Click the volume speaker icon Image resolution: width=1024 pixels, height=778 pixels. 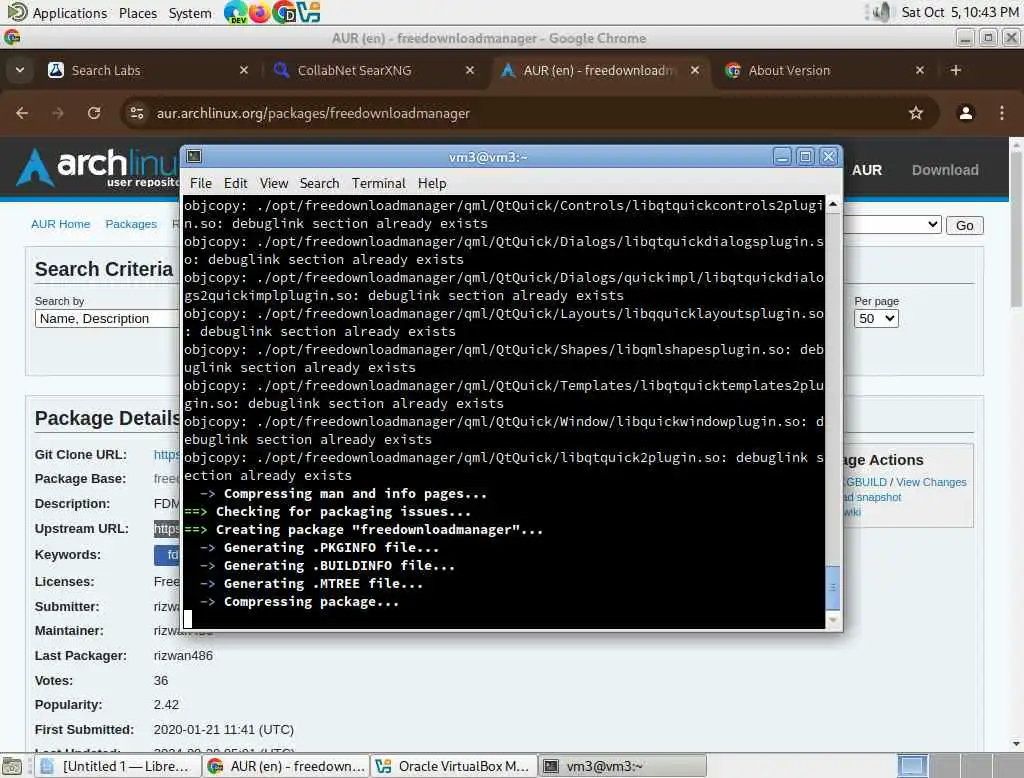point(881,12)
